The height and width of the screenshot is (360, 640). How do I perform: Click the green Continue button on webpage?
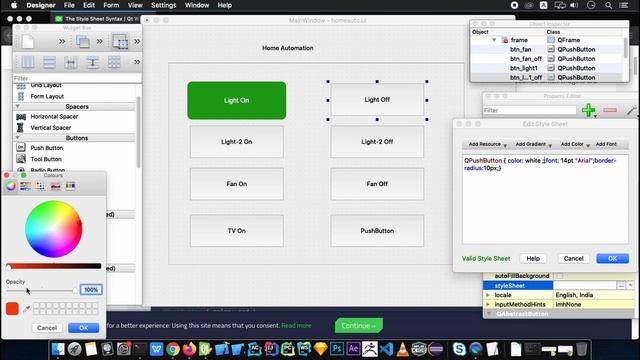[358, 326]
